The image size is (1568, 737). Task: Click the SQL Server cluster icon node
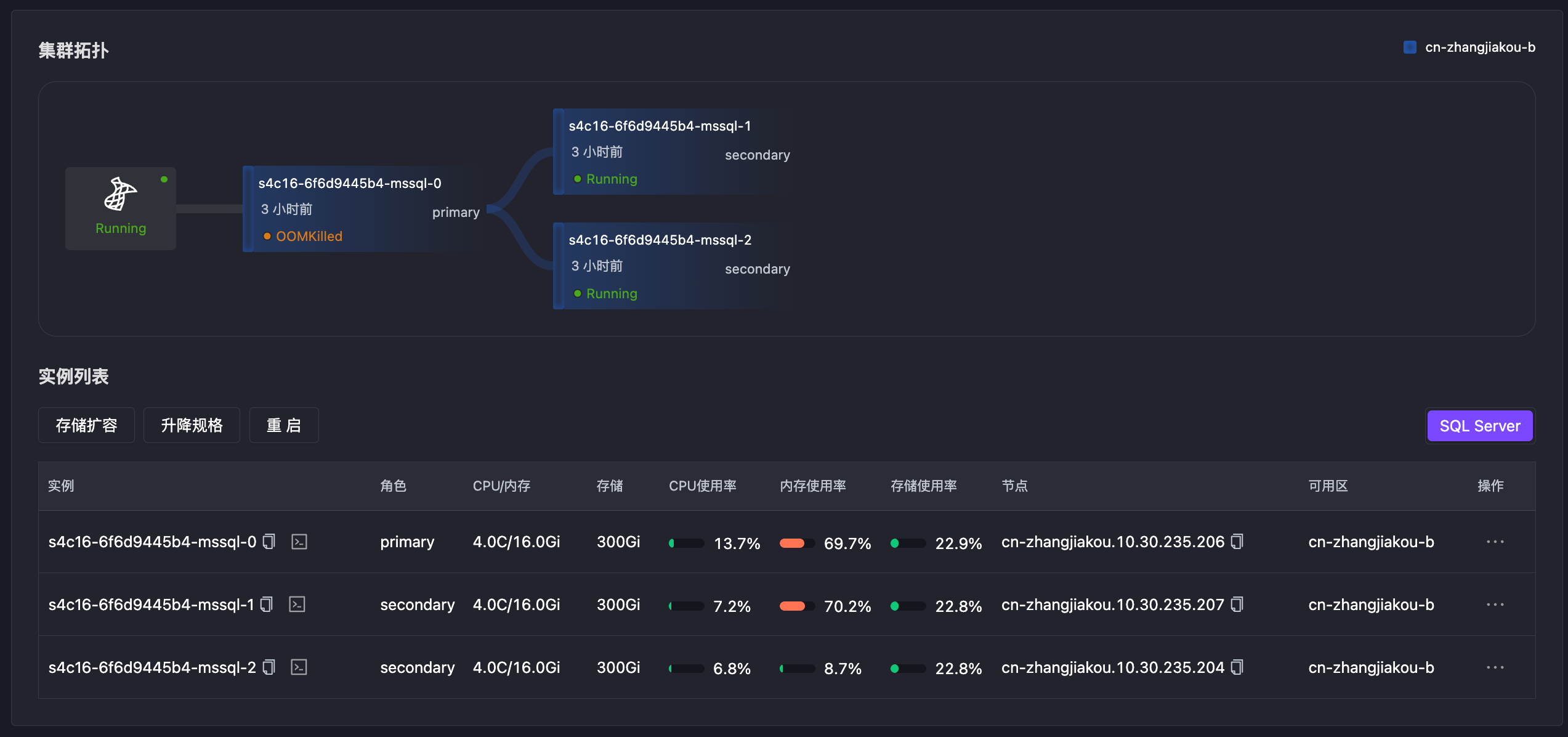(121, 208)
